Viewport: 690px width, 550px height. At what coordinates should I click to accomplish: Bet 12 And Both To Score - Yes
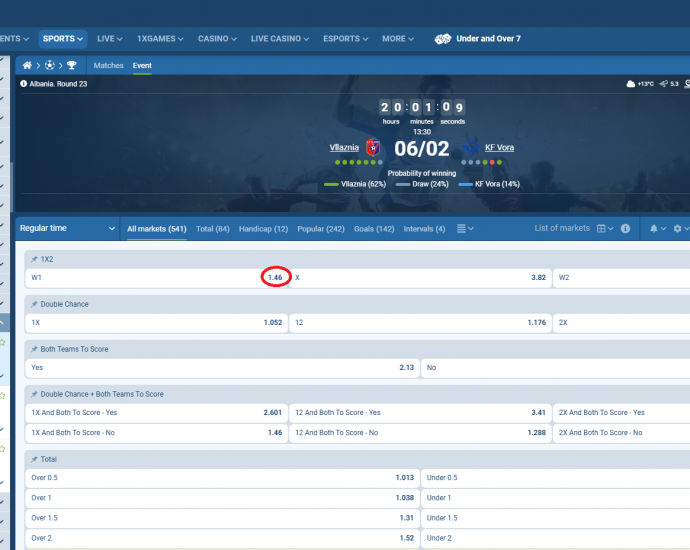[x=420, y=413]
